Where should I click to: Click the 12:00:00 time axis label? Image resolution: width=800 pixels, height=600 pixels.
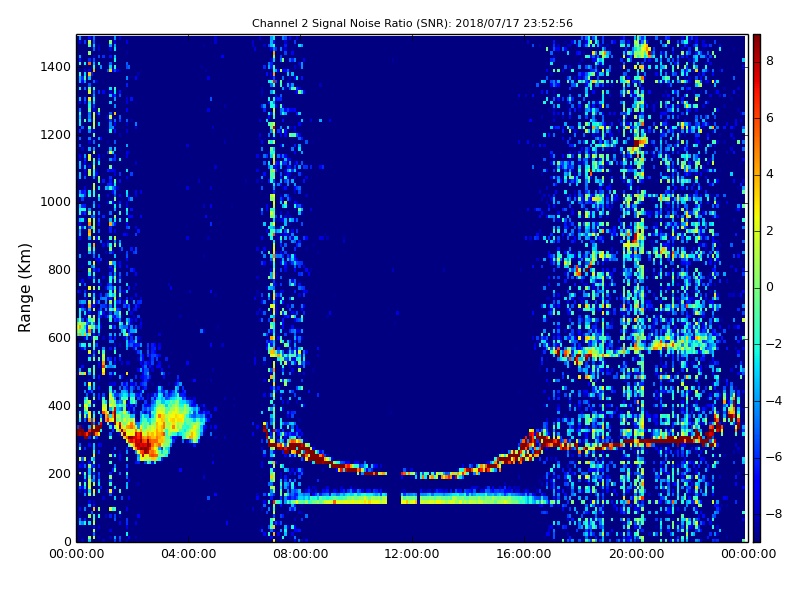[x=412, y=554]
